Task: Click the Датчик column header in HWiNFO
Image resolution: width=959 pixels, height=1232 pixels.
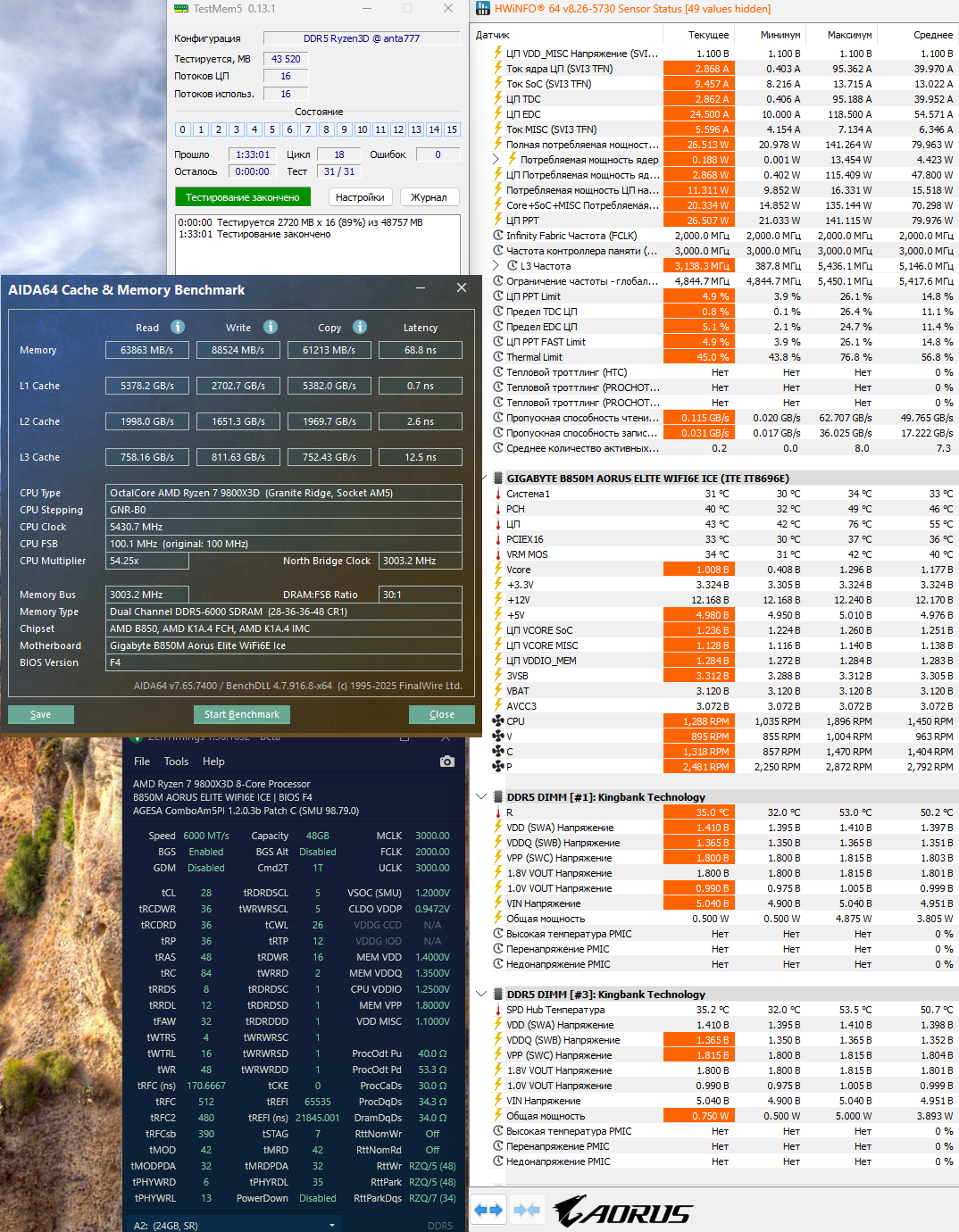Action: click(x=568, y=35)
